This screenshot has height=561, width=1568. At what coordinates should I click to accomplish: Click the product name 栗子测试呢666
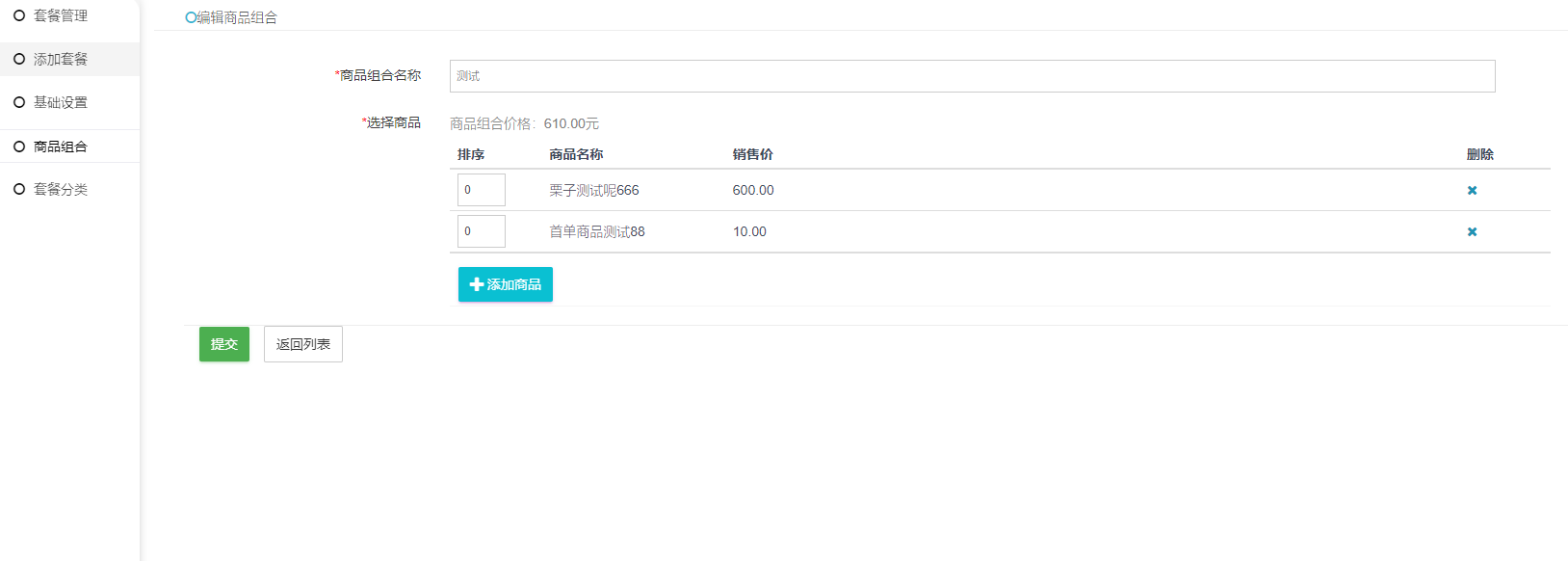tap(593, 191)
